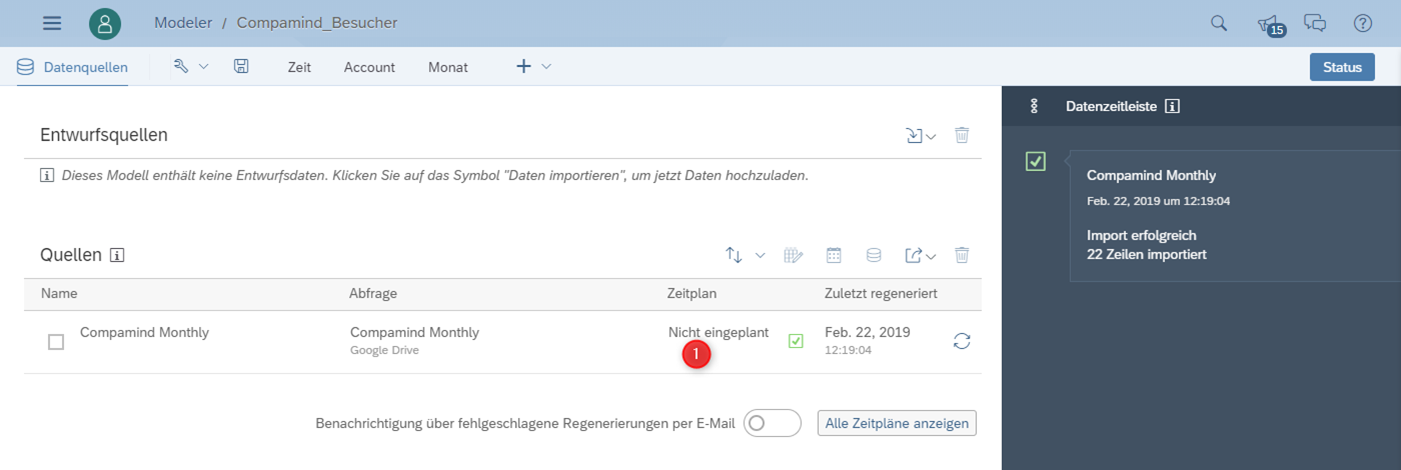Click the Abfrage column header
1401x470 pixels.
point(375,293)
